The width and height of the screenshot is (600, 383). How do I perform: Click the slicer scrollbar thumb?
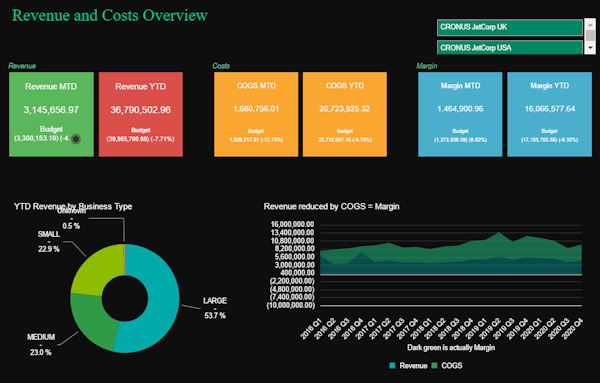(590, 35)
